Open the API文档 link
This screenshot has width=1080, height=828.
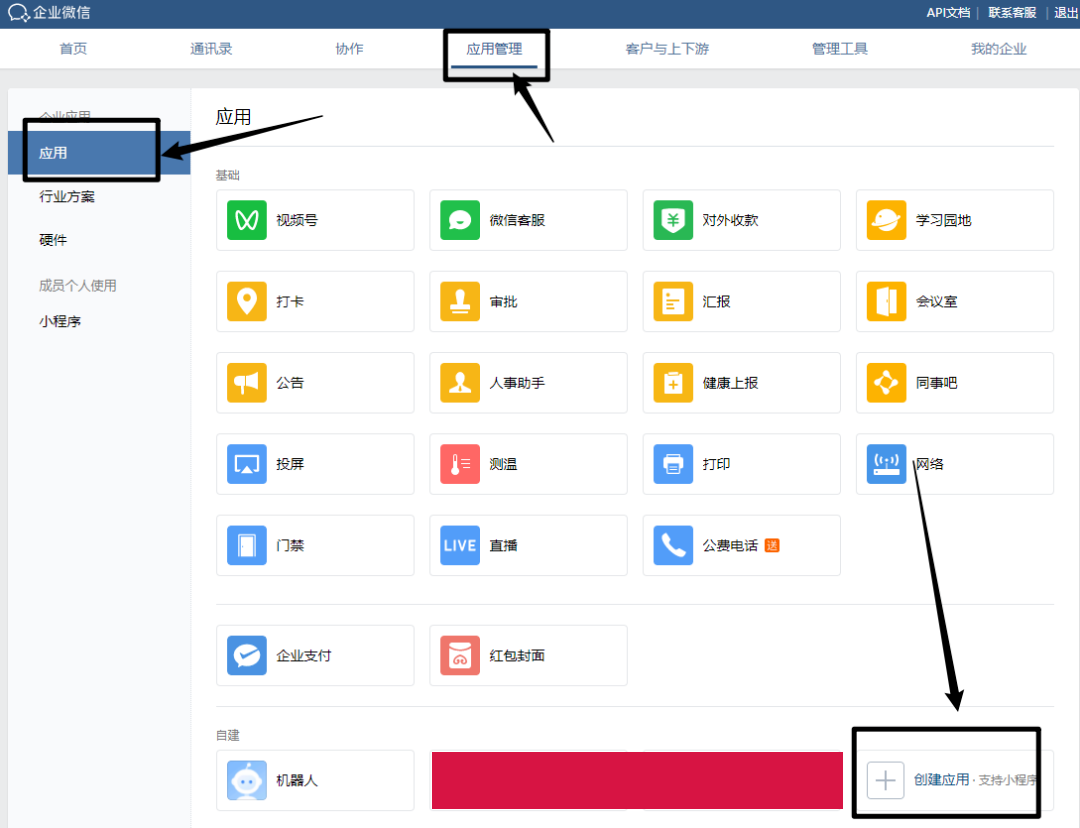pyautogui.click(x=948, y=12)
